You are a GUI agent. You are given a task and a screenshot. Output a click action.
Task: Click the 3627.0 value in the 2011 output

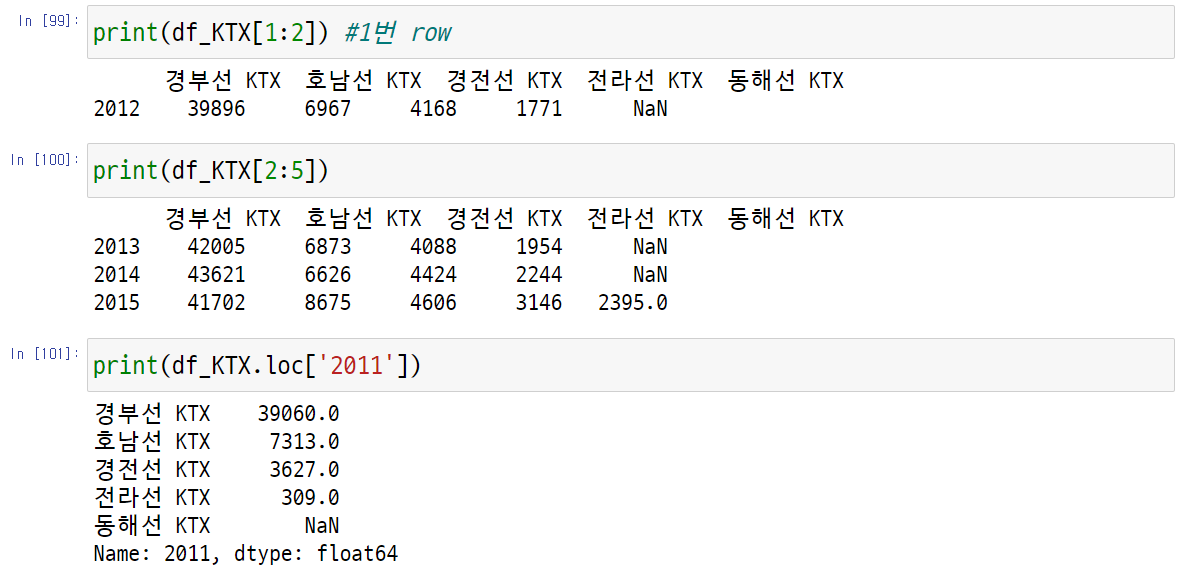click(x=304, y=470)
